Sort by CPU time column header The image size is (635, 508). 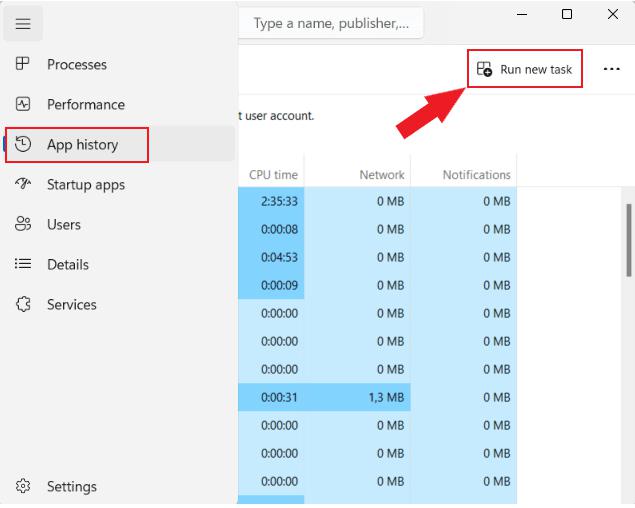coord(273,175)
